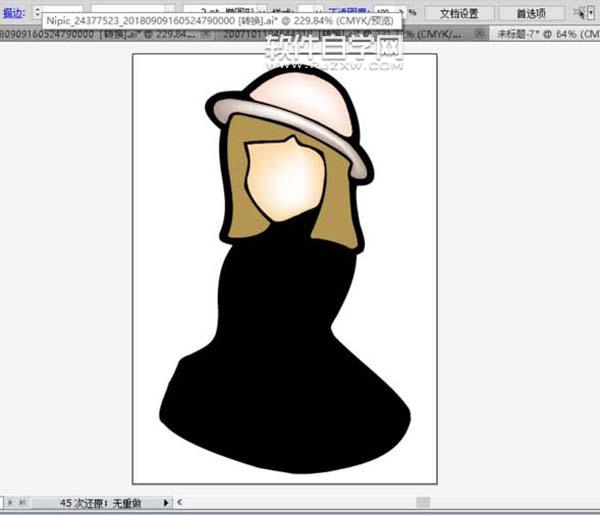Screen dimensions: 600x515
Task: Open the select similar options arrow
Action: (x=591, y=13)
